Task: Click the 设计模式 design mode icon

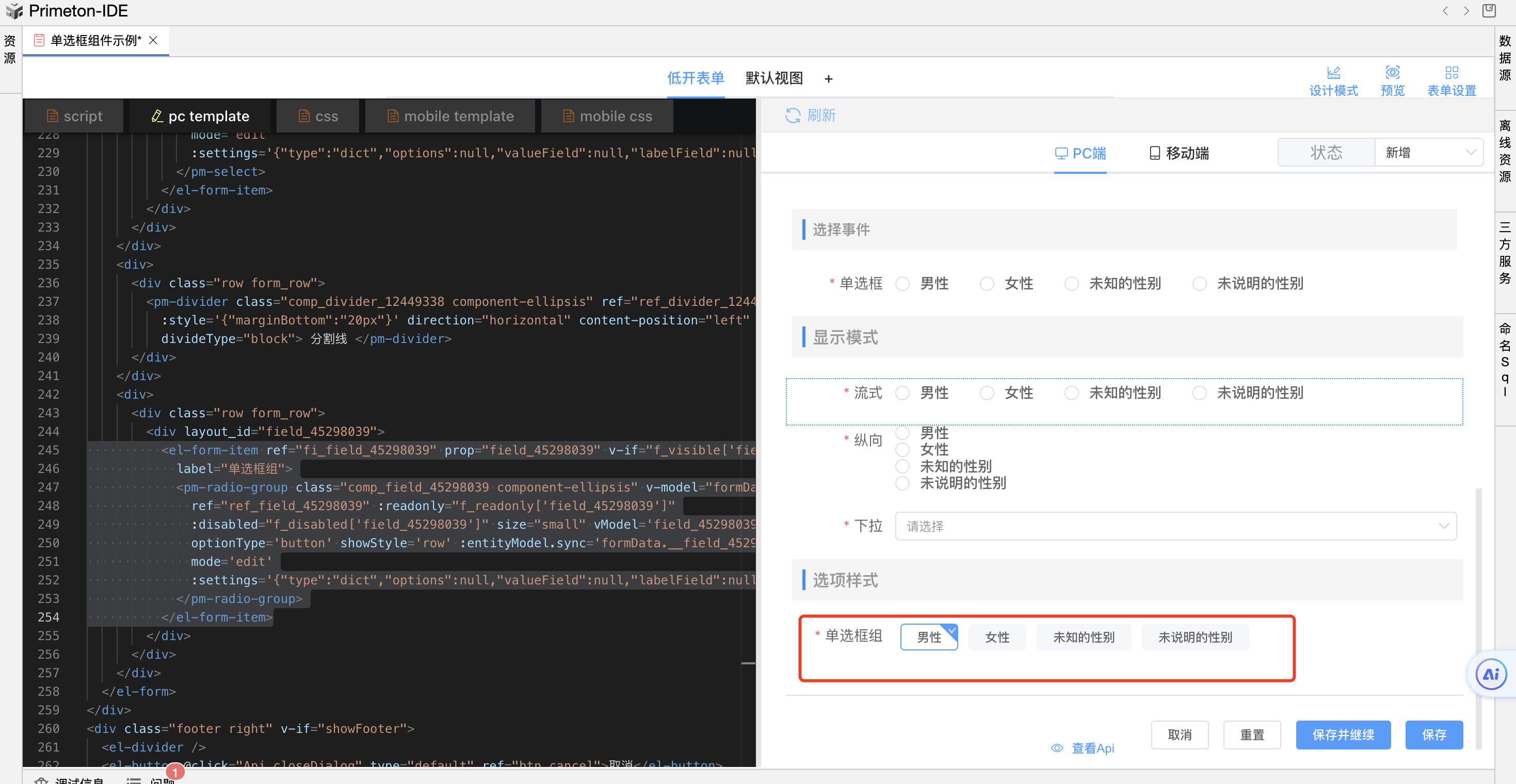Action: 1333,72
